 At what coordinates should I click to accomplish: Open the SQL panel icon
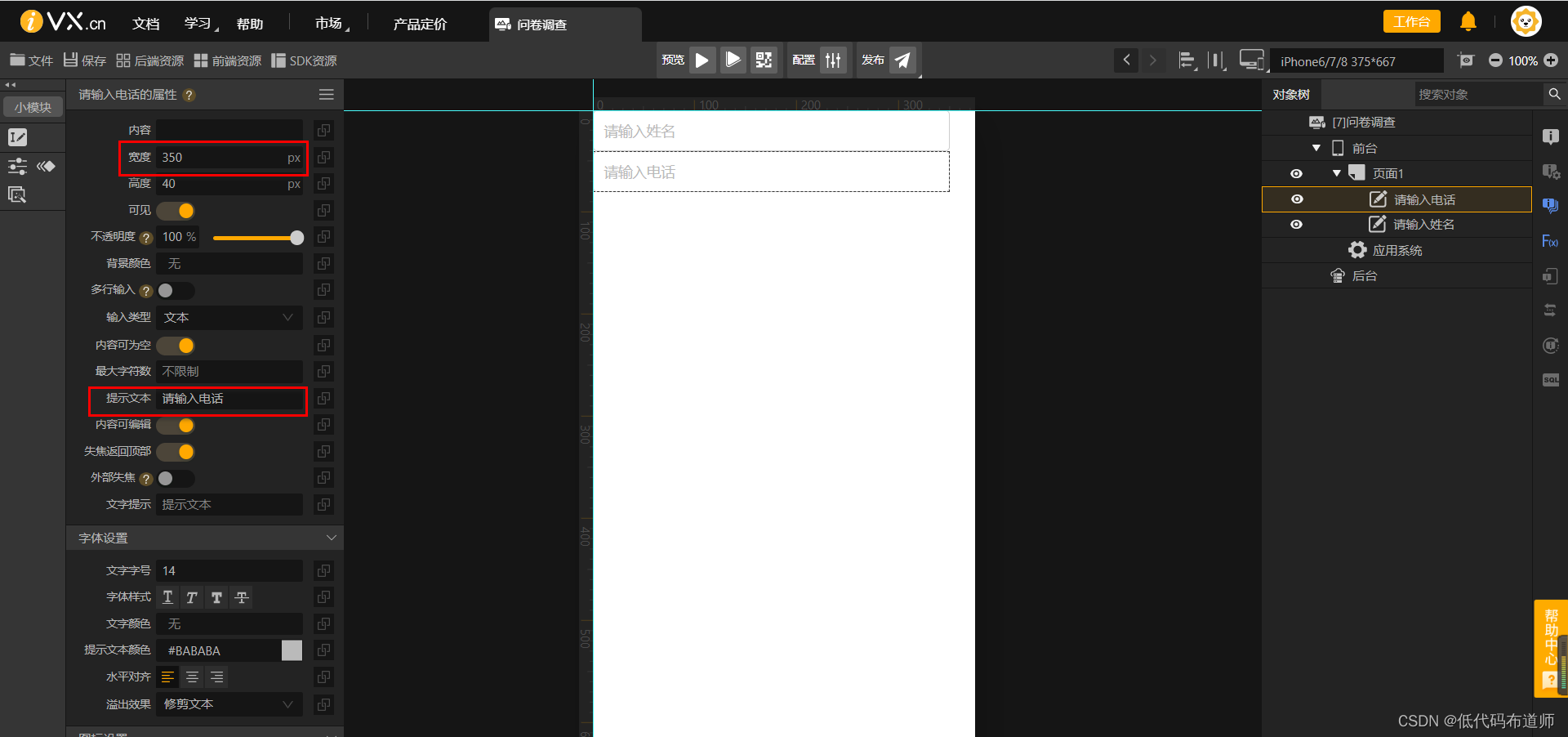coord(1550,380)
